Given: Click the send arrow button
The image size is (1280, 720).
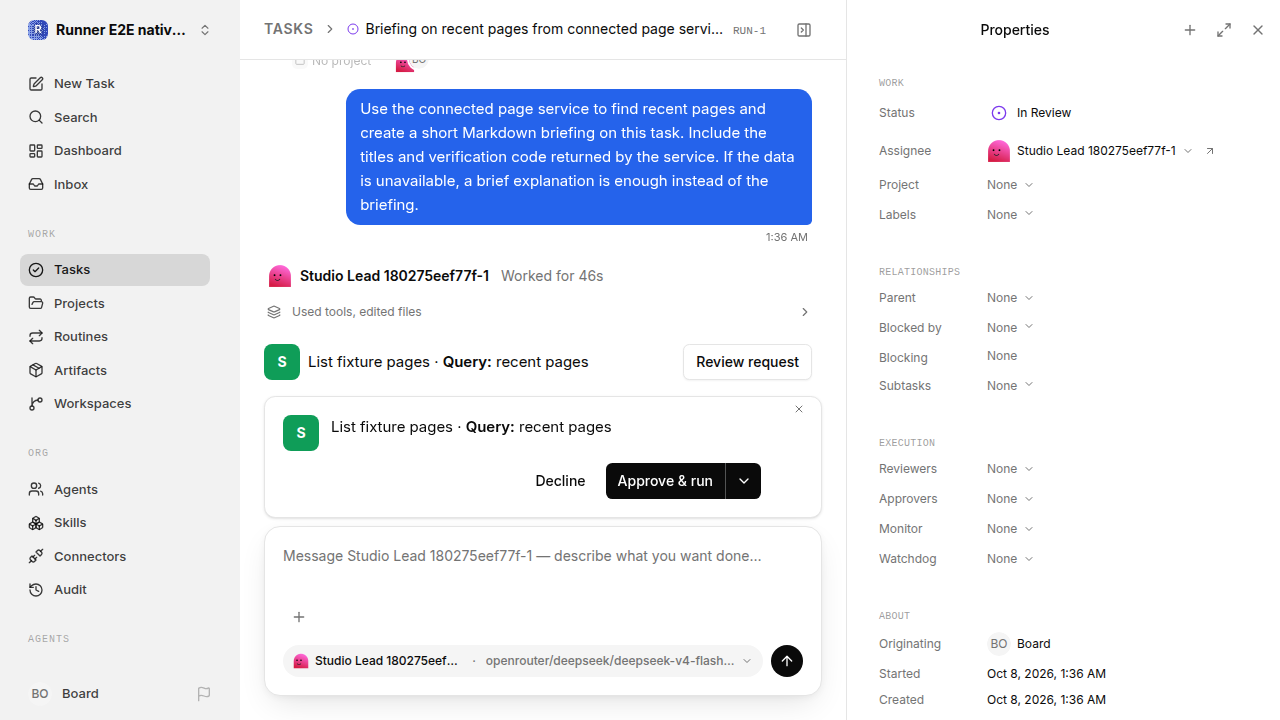Looking at the screenshot, I should 787,661.
